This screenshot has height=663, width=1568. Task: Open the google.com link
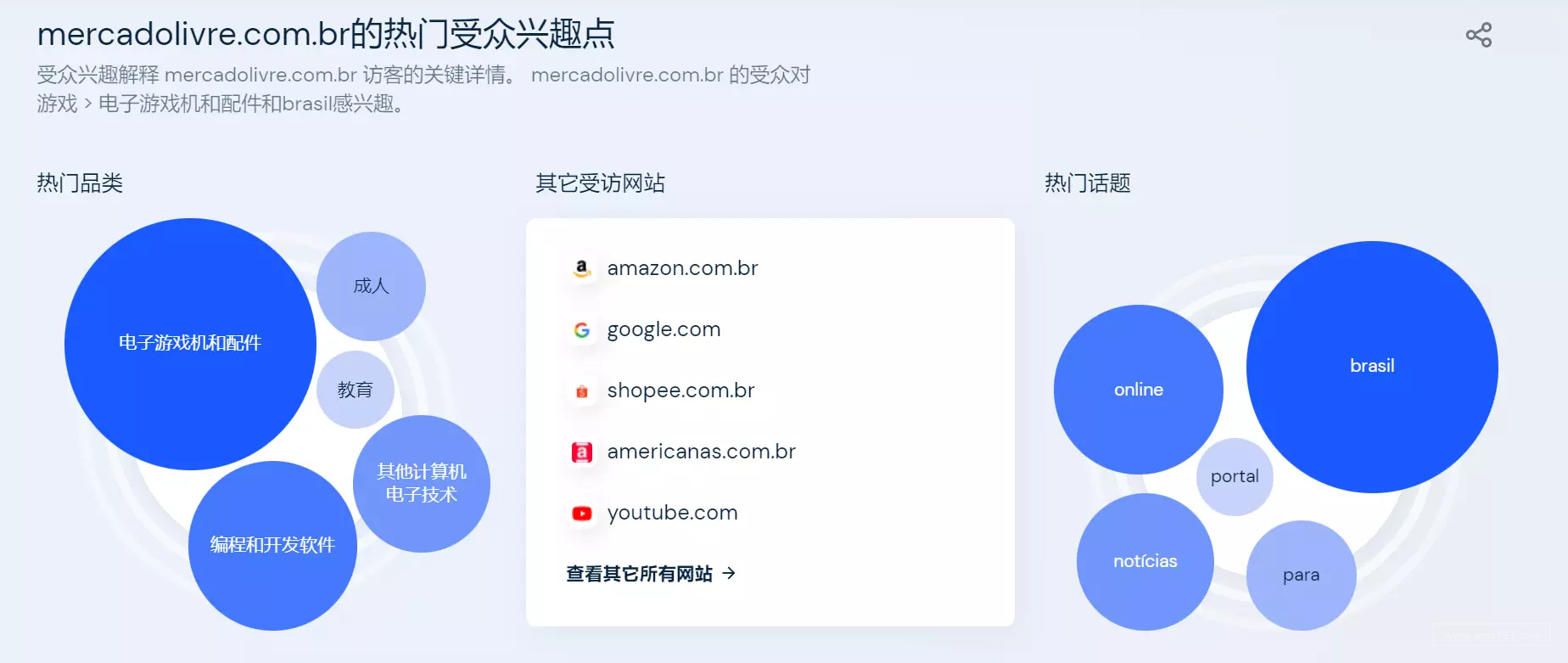[664, 329]
